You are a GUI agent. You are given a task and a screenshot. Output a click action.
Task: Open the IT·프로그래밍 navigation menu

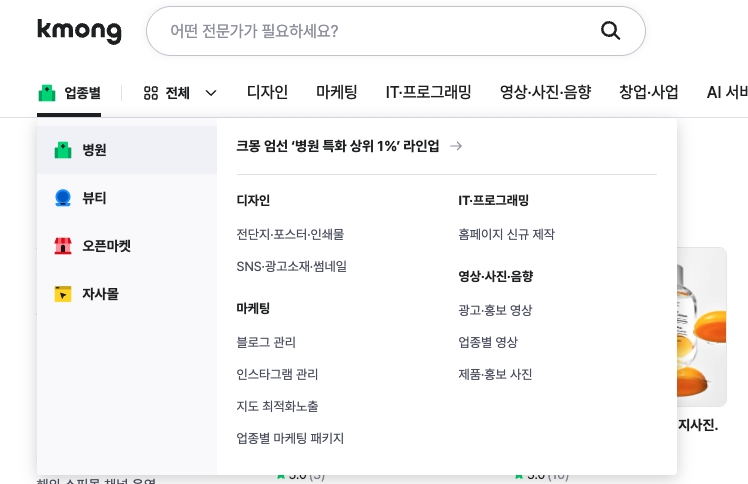[428, 92]
